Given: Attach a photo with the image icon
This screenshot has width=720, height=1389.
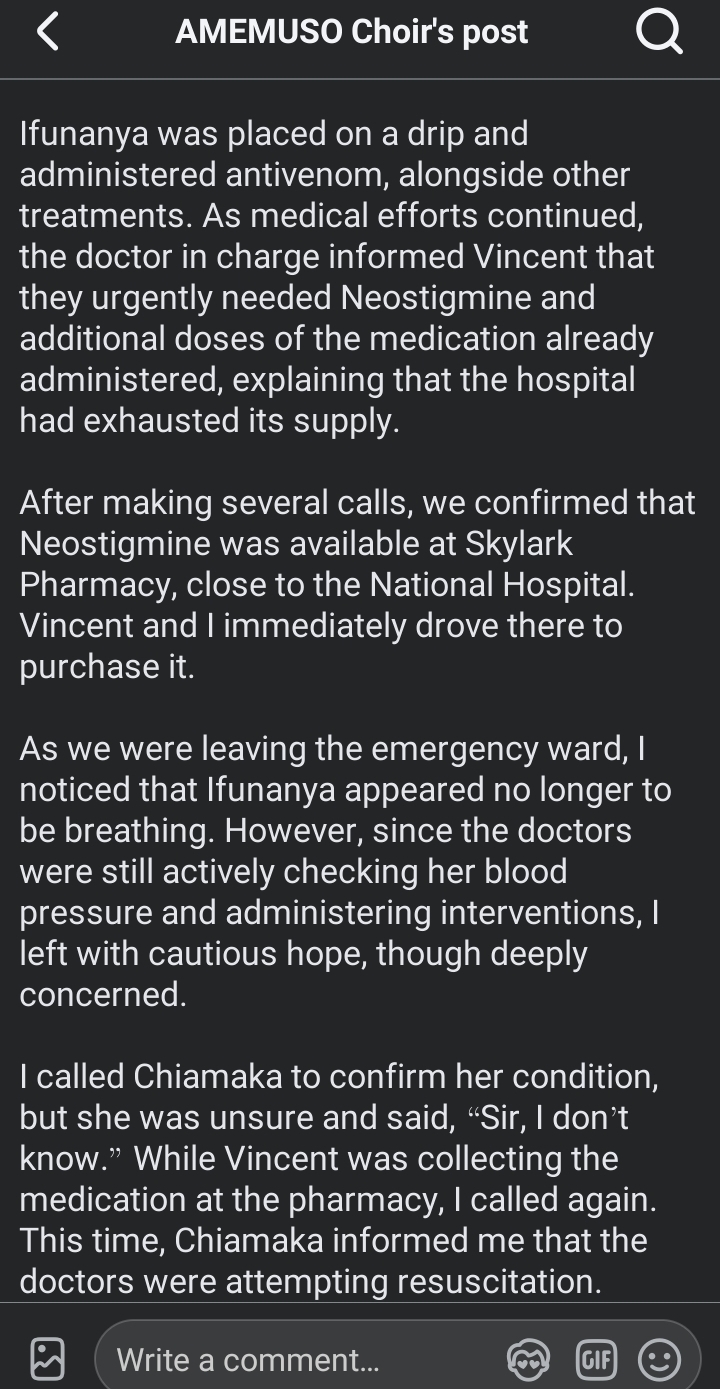Looking at the screenshot, I should click(x=47, y=1359).
